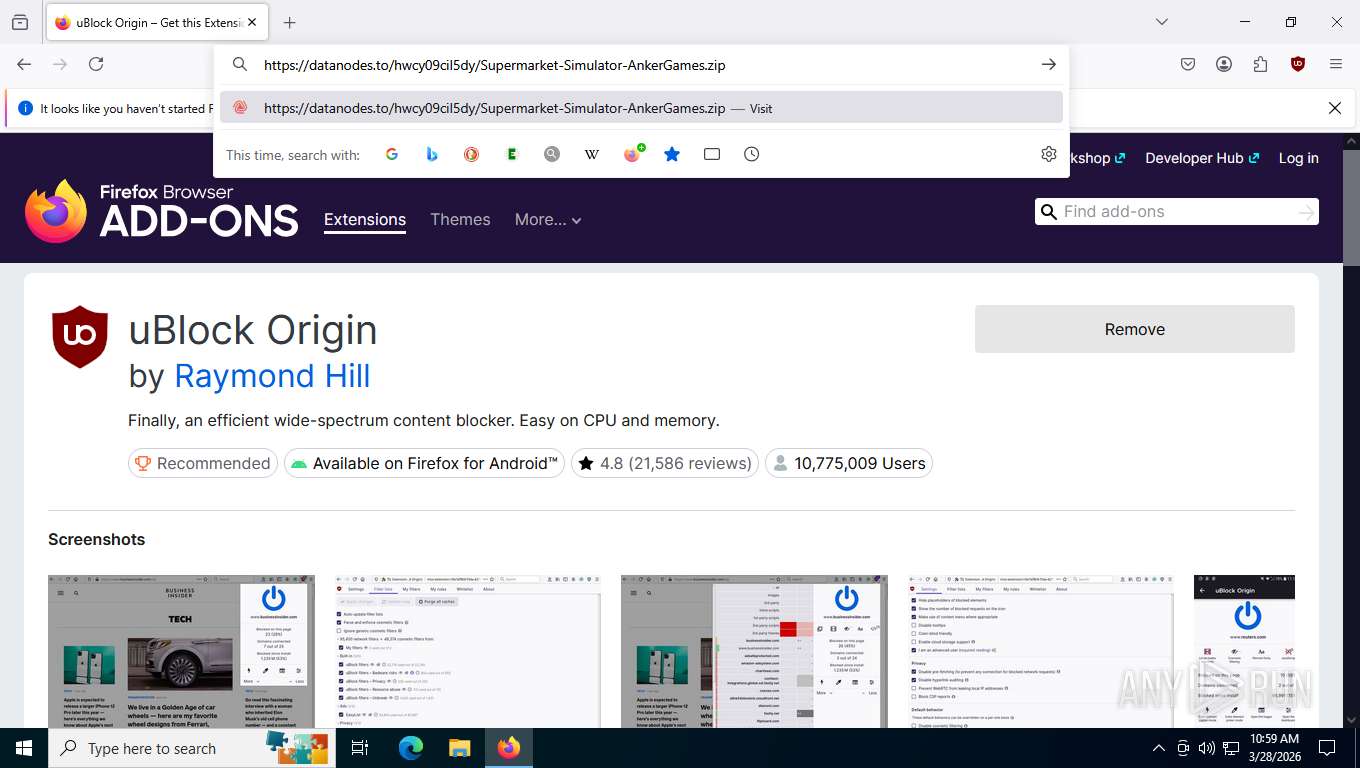Click the taskbar search box
Viewport: 1360px width, 768px height.
(192, 748)
